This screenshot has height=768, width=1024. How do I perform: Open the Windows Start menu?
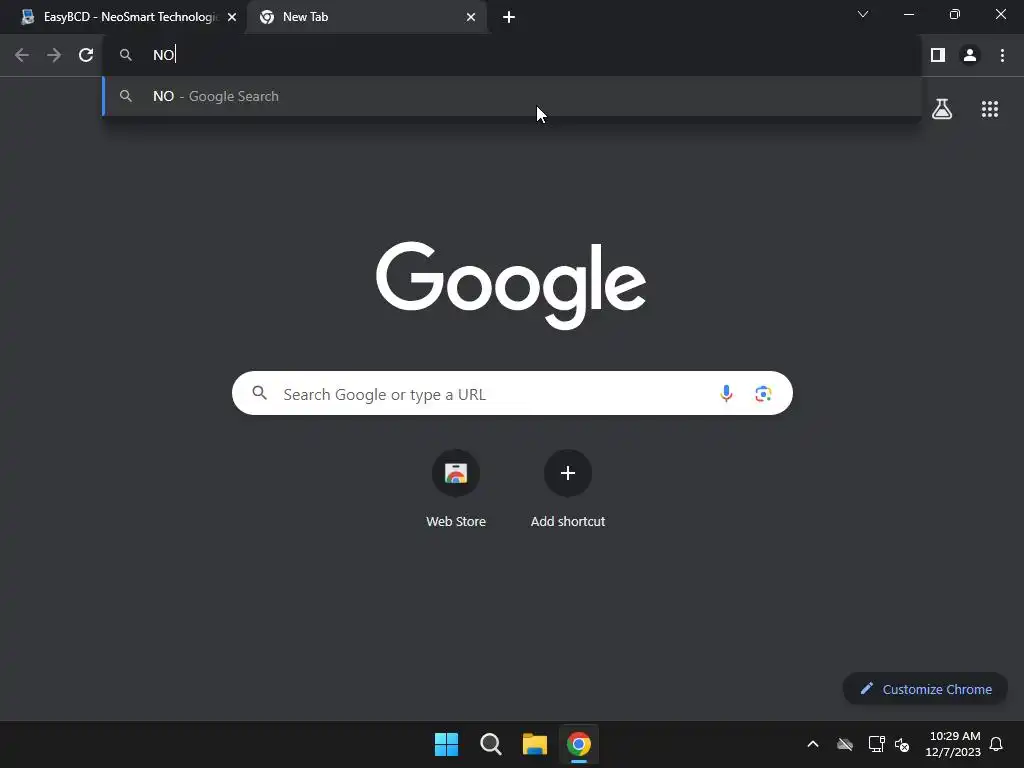[447, 744]
